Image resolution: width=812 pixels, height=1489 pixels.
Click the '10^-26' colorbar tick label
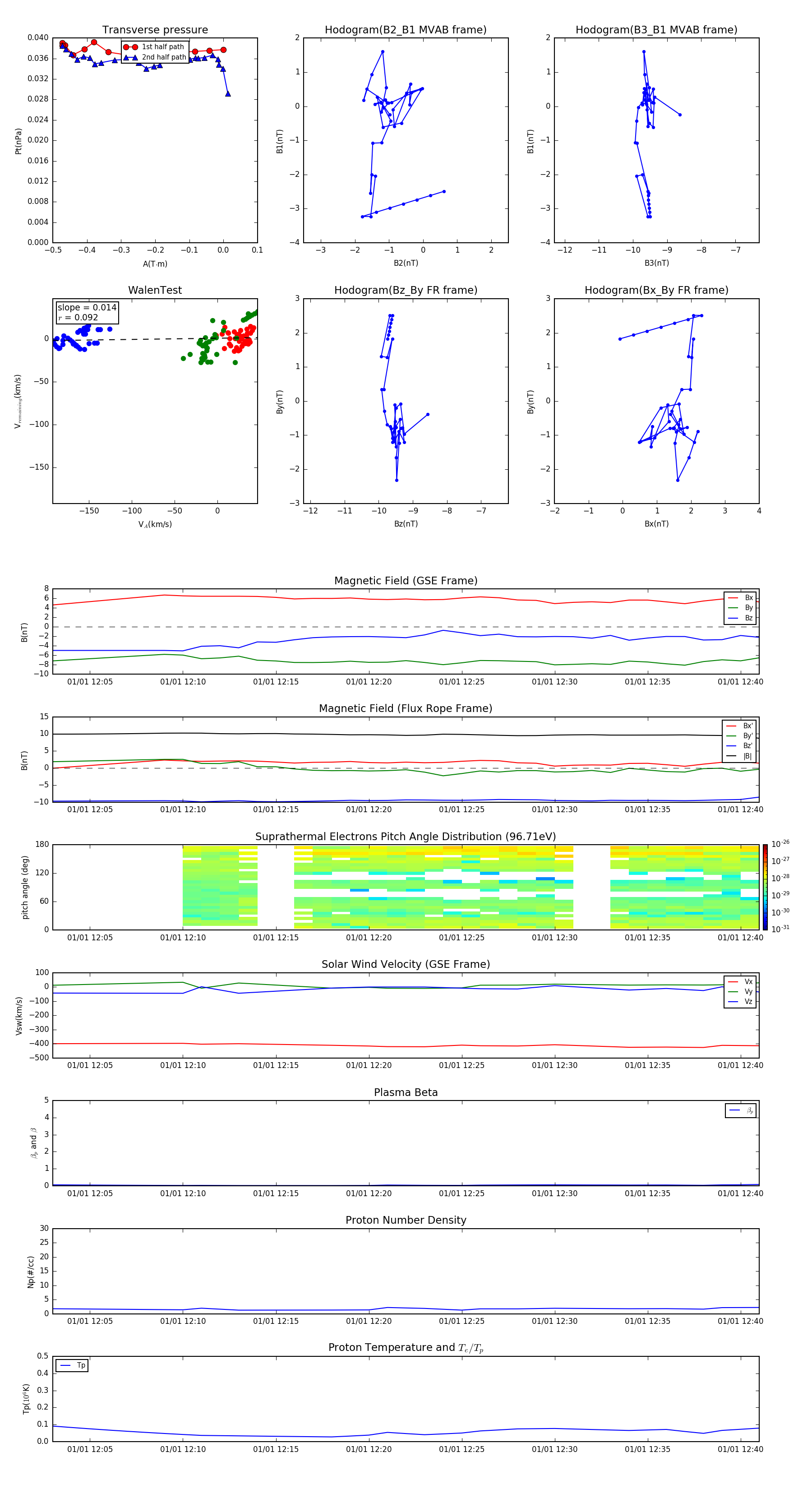point(780,844)
